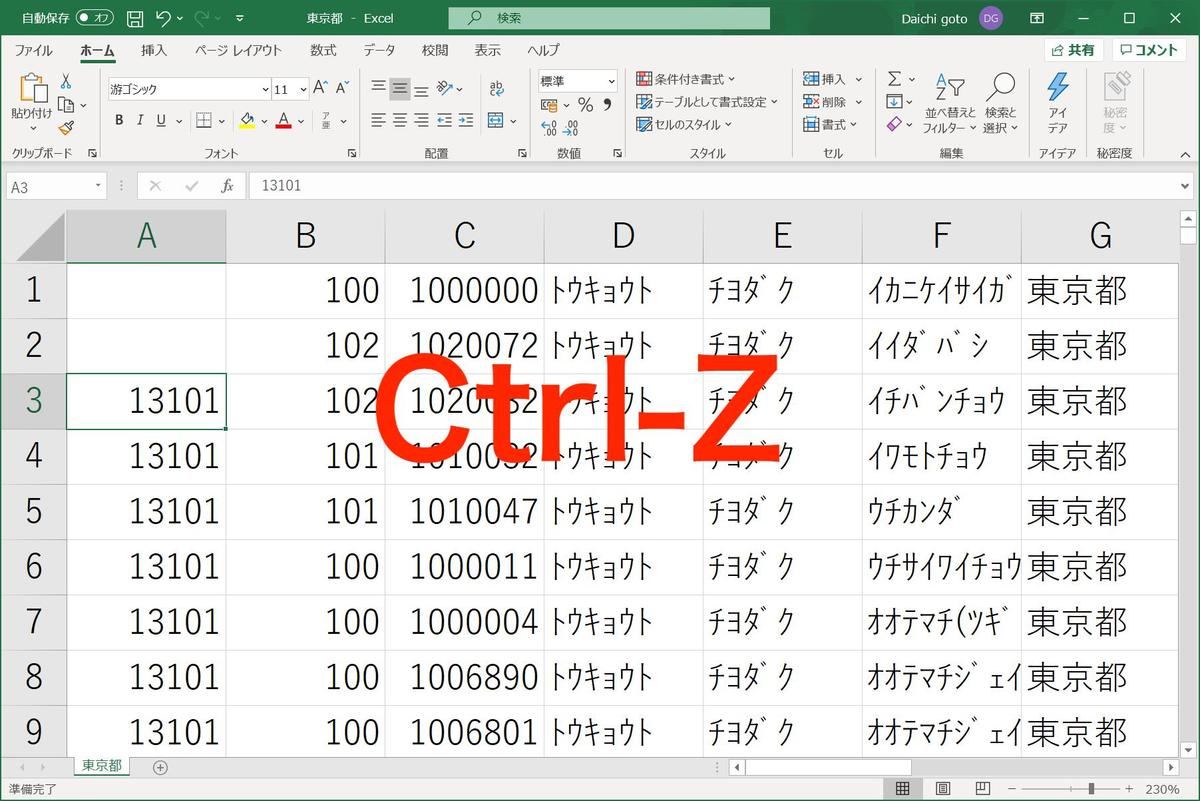
Task: Click the zoom slider handle
Action: [x=1091, y=789]
